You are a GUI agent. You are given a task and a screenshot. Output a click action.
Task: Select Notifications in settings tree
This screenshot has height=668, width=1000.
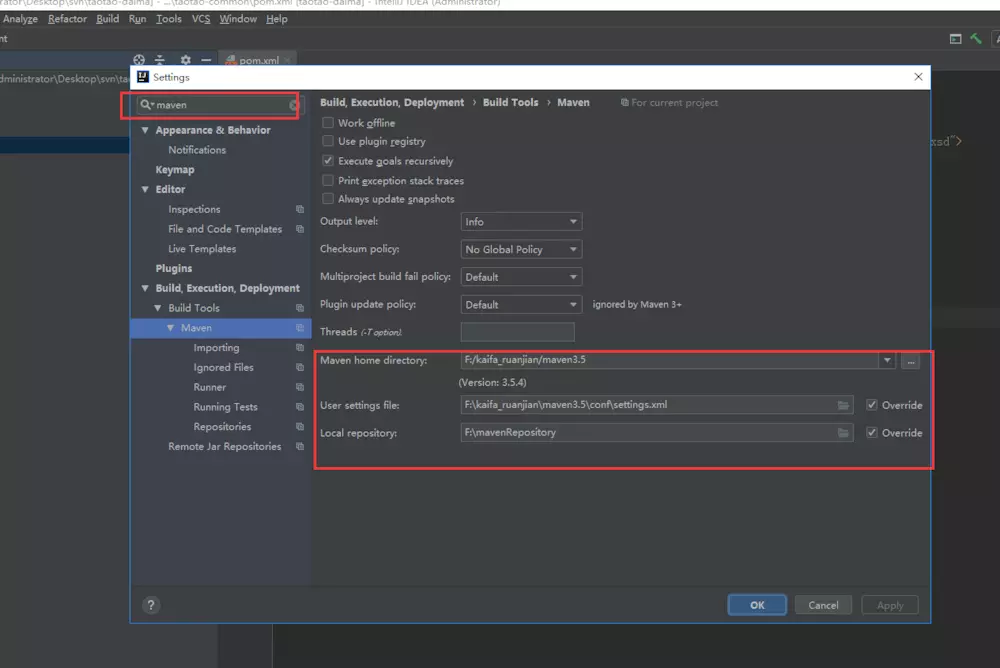197,150
